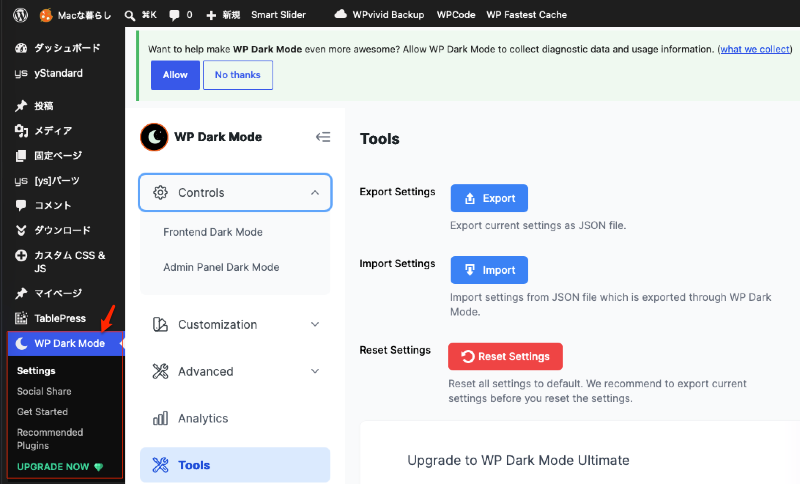Viewport: 800px width, 484px height.
Task: Click the WP Dark Mode round logo
Action: pyautogui.click(x=154, y=137)
